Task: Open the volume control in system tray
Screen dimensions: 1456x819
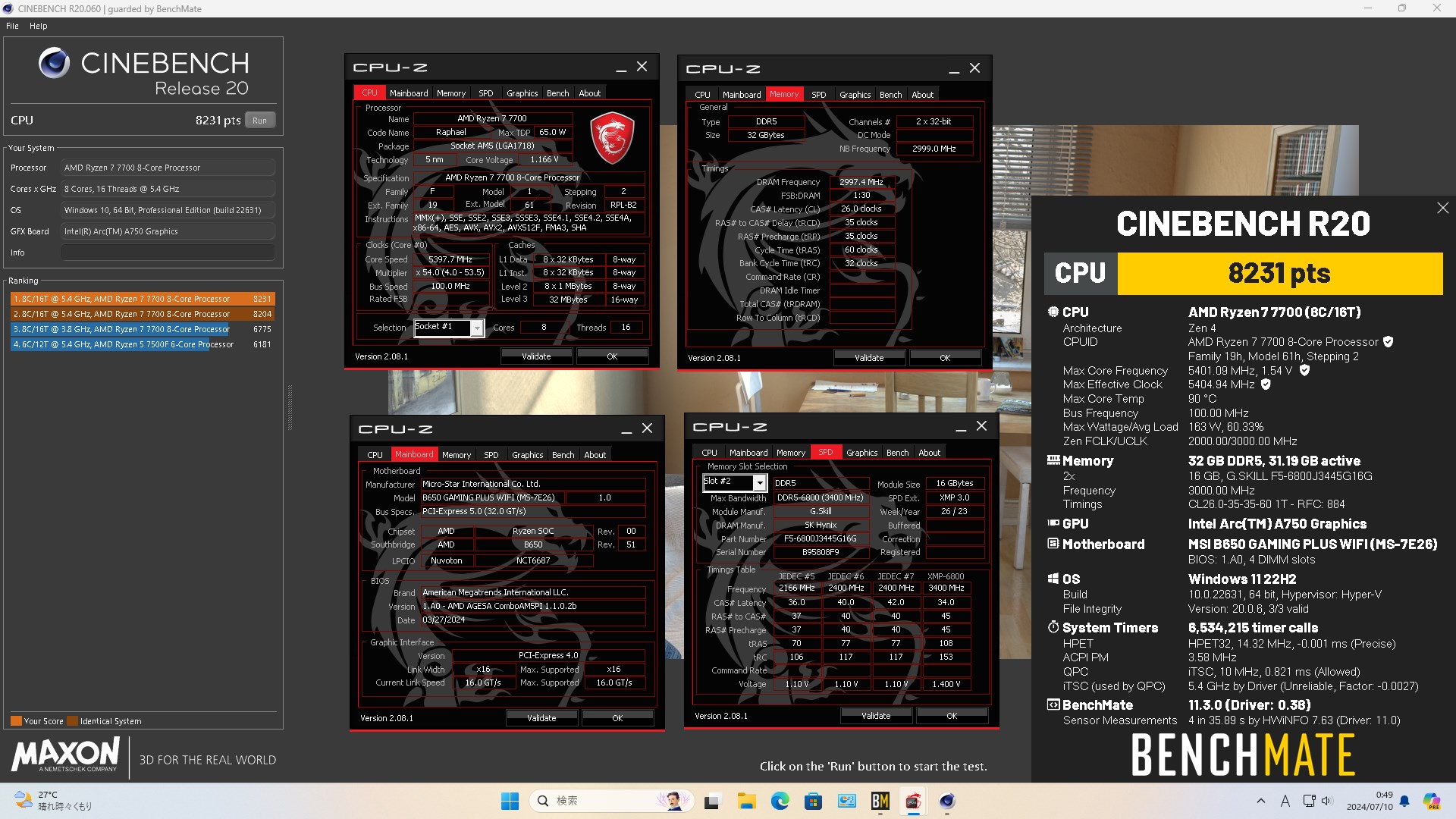Action: click(x=1326, y=801)
